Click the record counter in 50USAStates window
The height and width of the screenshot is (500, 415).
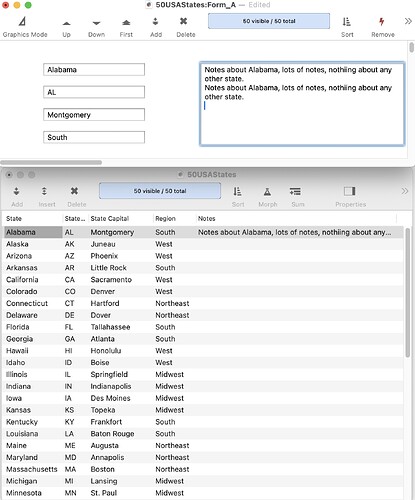click(x=160, y=191)
